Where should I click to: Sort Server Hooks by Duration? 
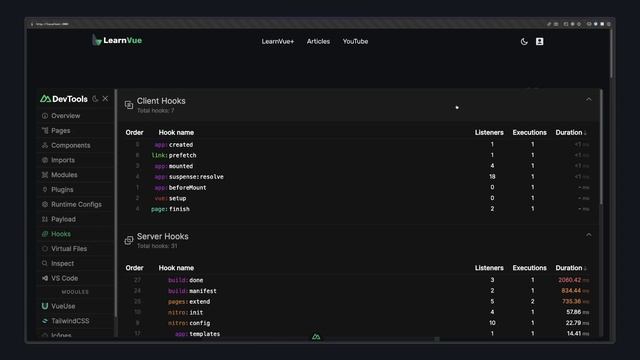tap(571, 268)
